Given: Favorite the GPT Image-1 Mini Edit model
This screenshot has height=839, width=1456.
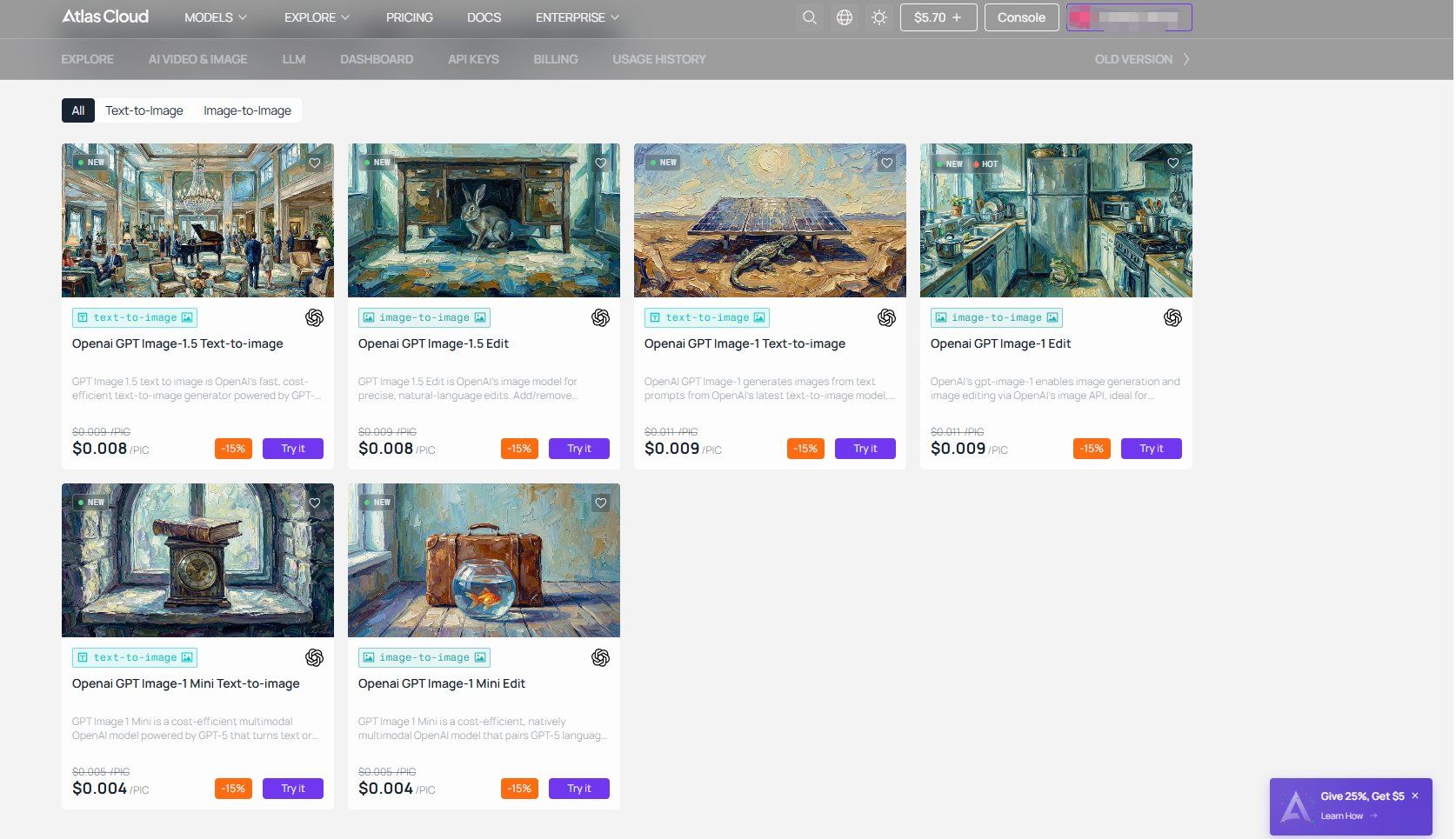Looking at the screenshot, I should click(x=600, y=503).
